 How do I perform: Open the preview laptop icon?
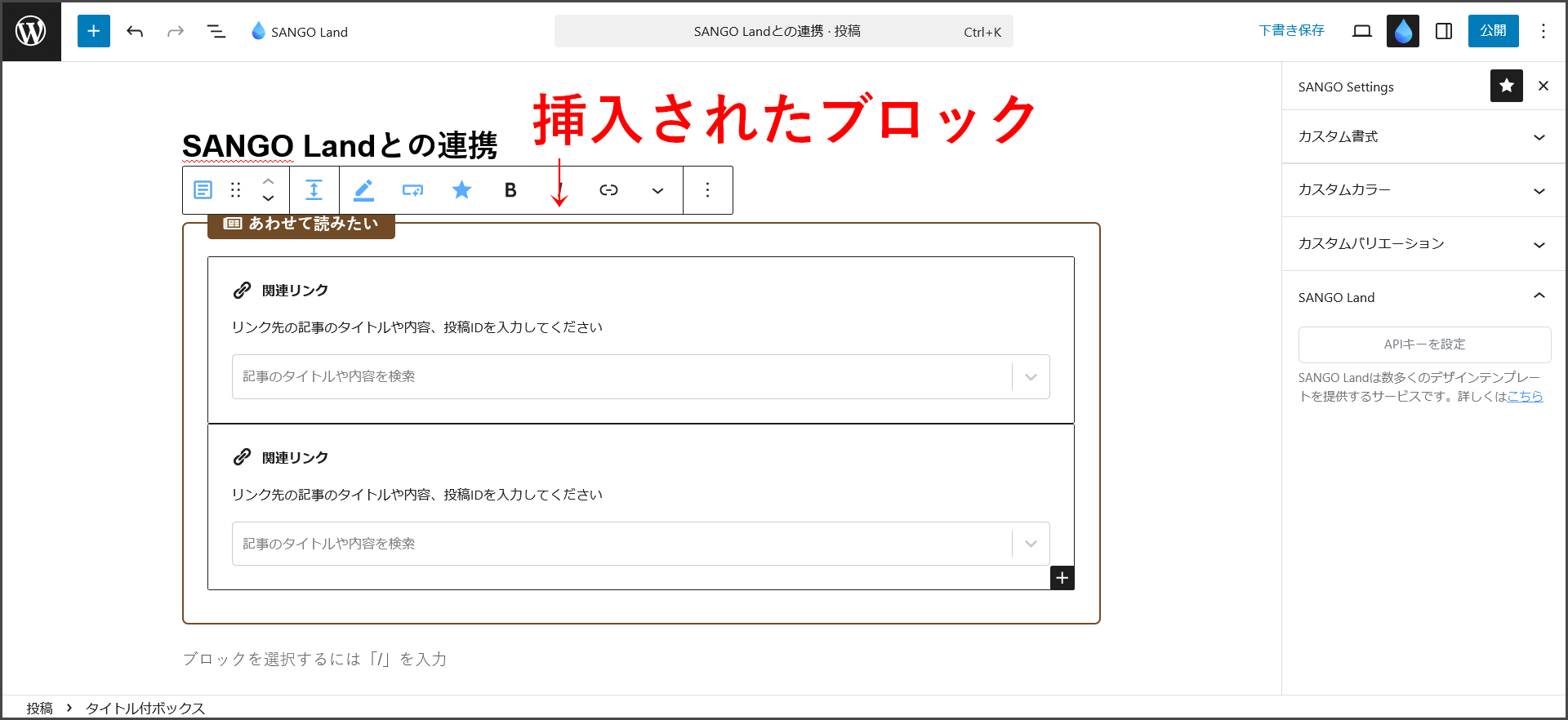(1361, 31)
